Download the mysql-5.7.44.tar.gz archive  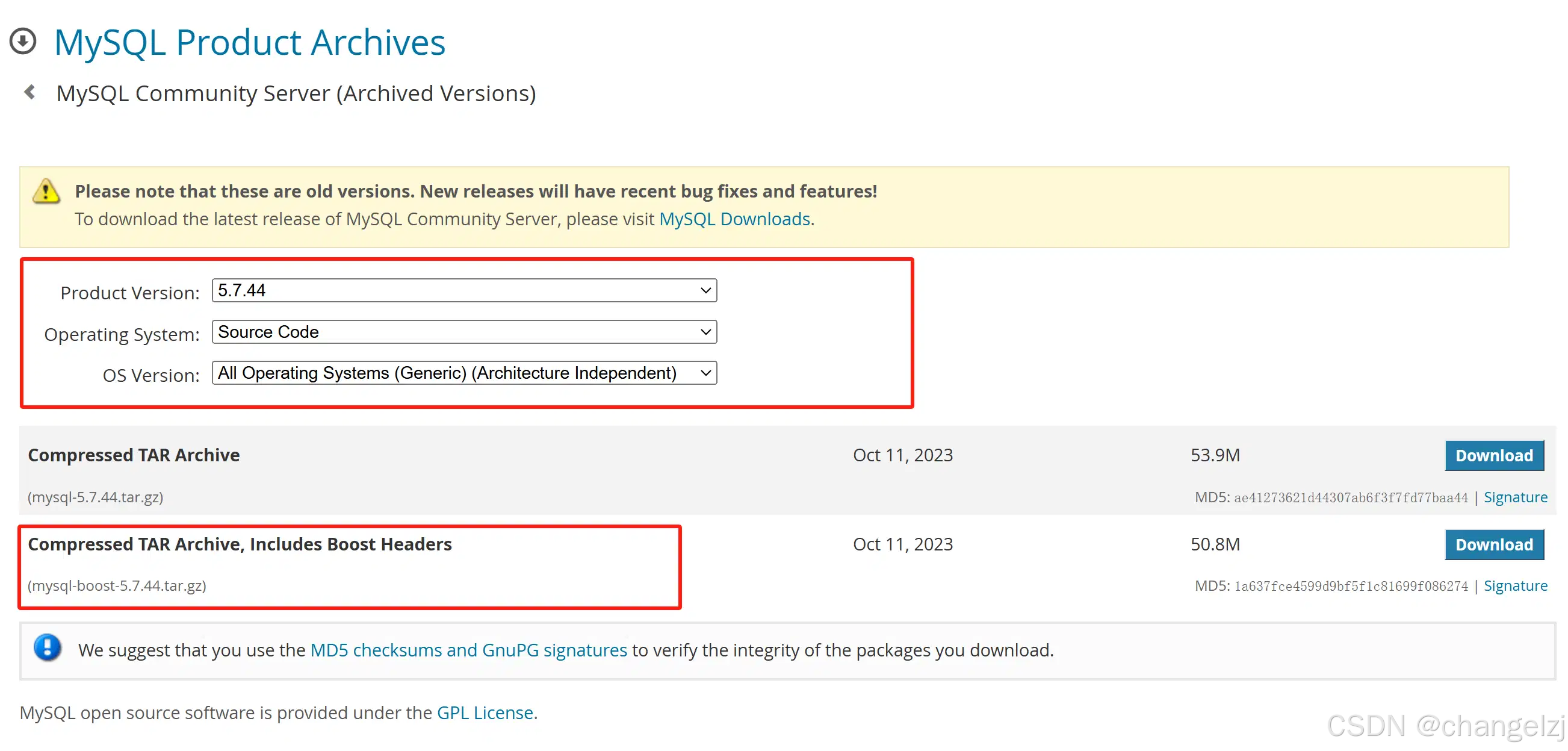(x=1493, y=455)
